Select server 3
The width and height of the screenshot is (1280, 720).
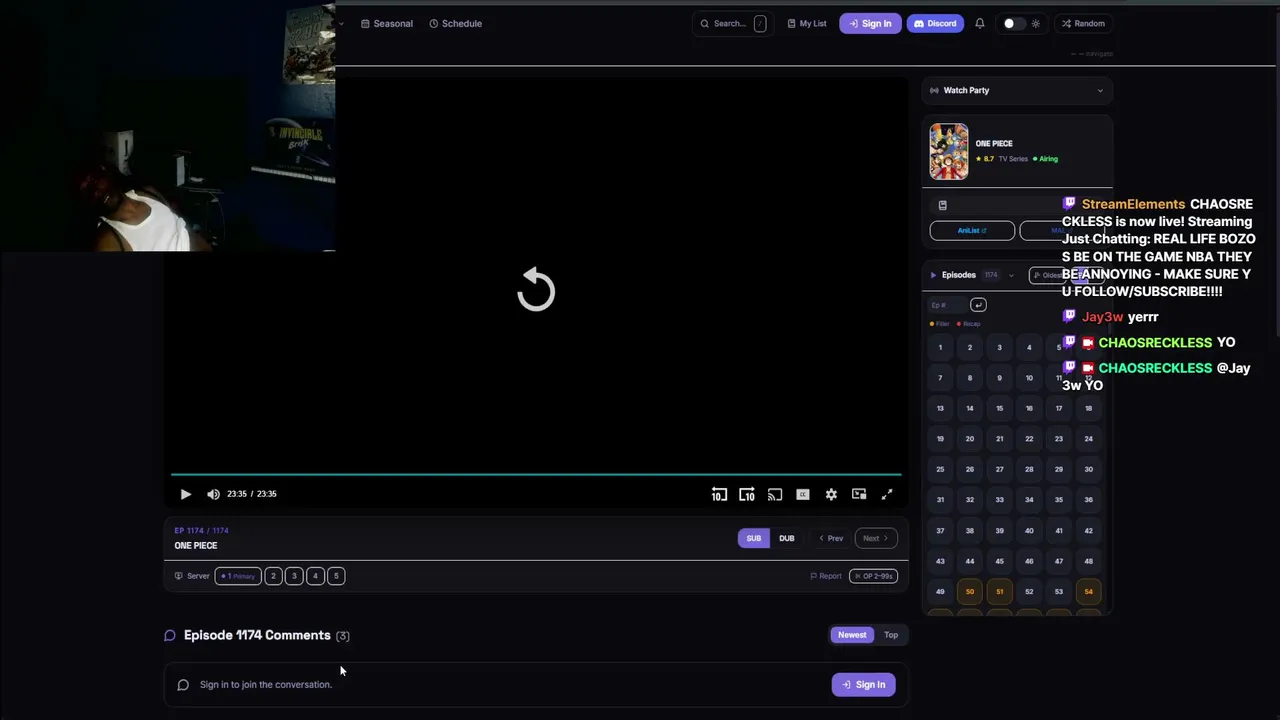[294, 576]
